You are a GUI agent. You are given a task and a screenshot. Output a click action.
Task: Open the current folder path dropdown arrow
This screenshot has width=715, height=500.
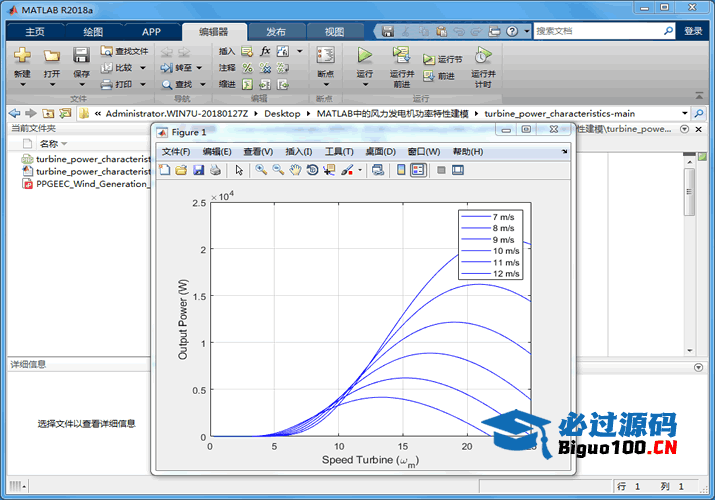684,113
